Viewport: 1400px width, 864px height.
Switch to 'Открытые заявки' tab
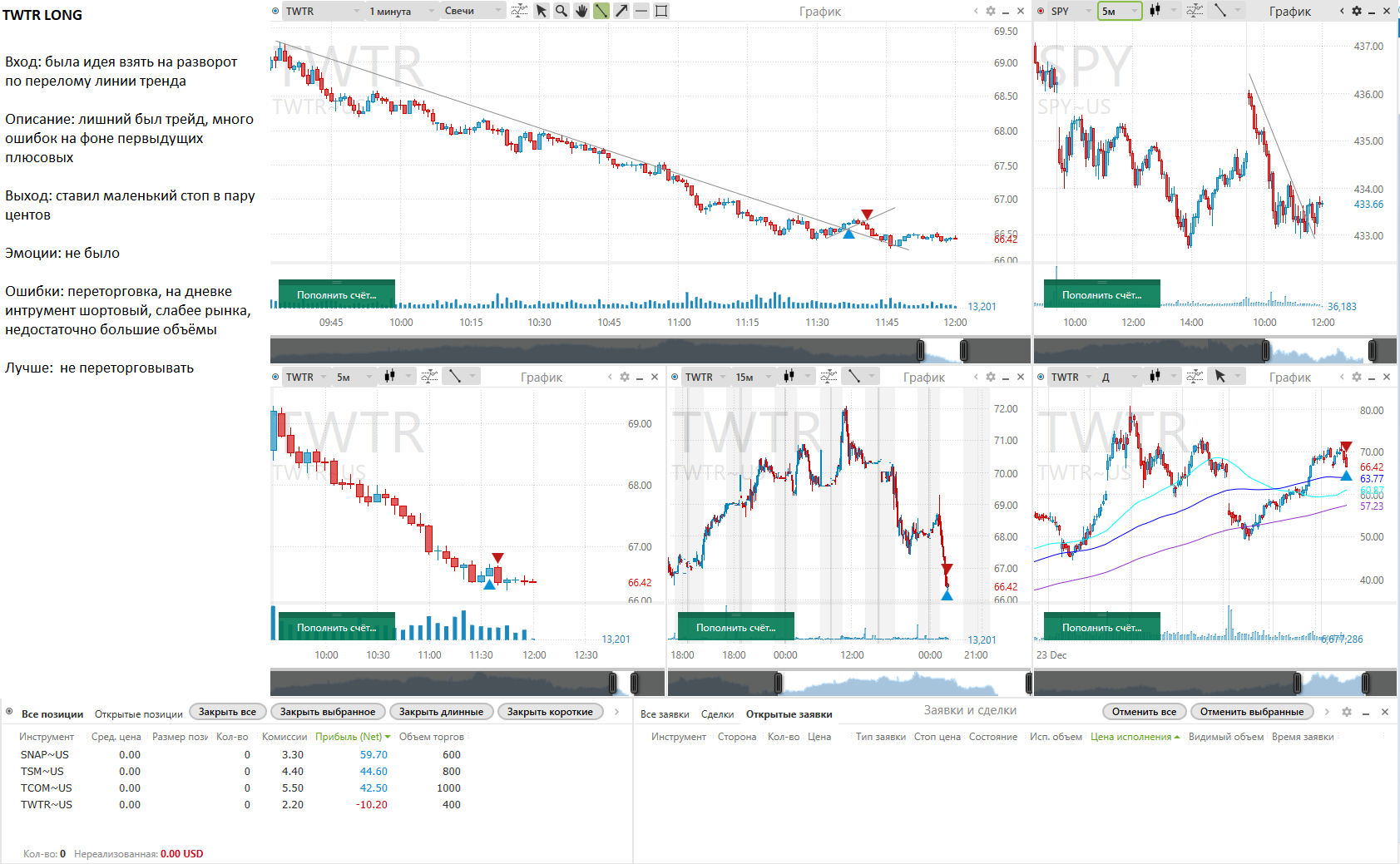tap(789, 714)
